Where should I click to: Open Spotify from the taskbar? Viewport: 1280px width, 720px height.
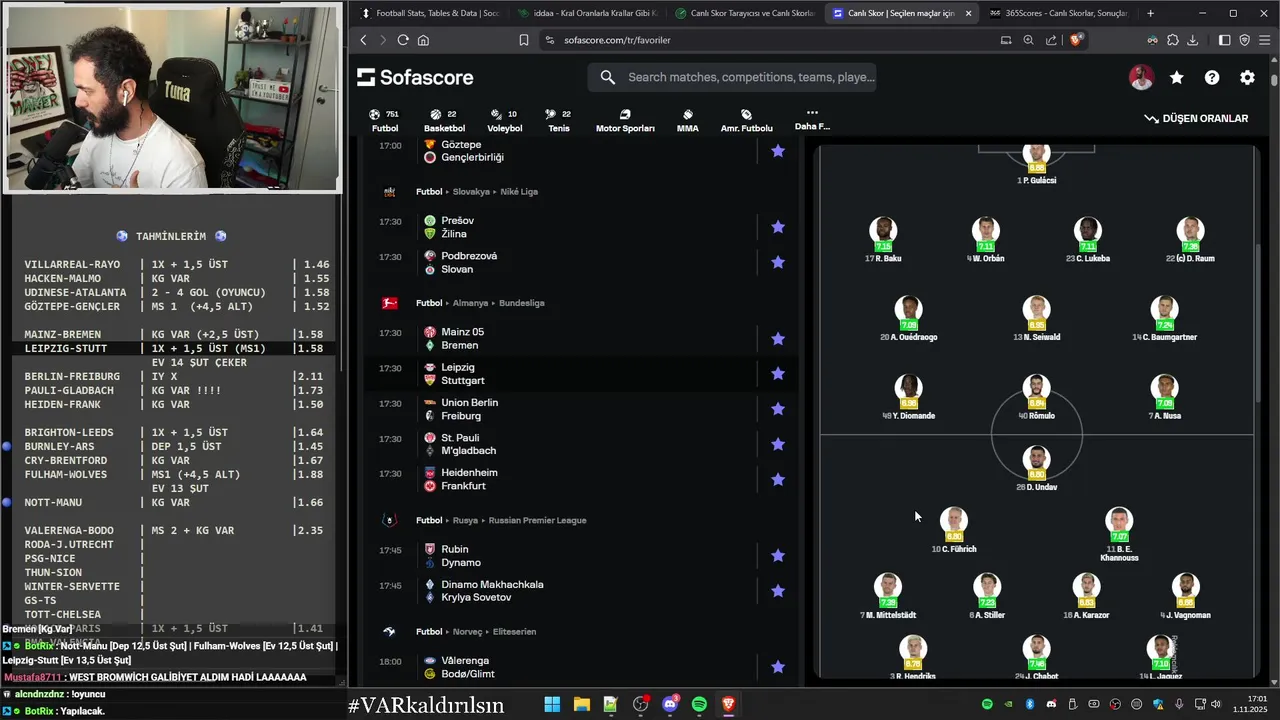(x=699, y=705)
